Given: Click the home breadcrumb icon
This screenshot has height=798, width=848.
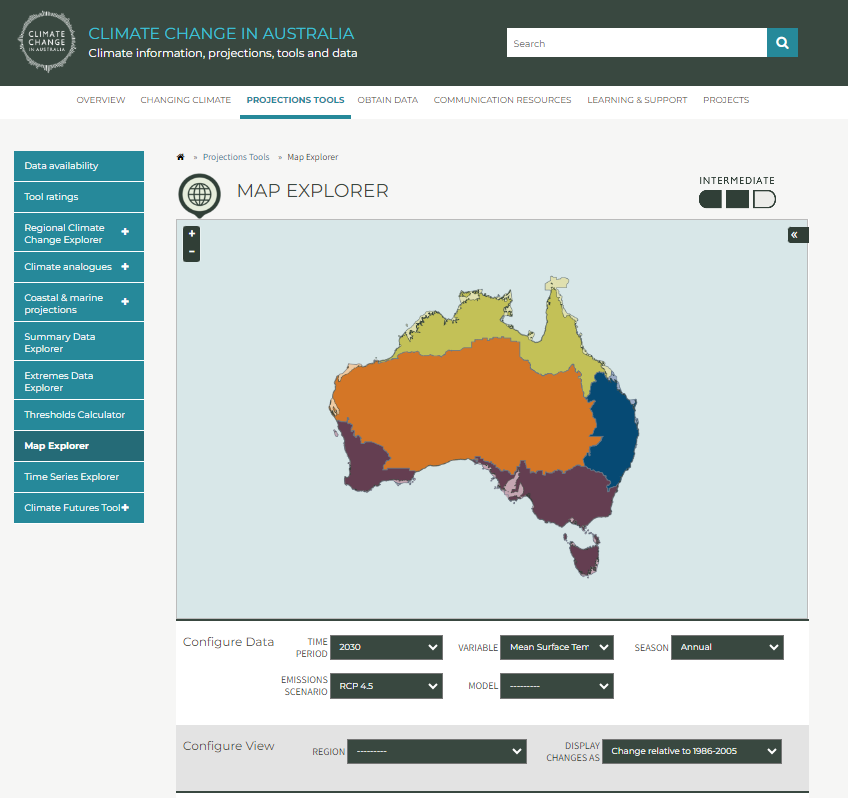Looking at the screenshot, I should point(181,157).
